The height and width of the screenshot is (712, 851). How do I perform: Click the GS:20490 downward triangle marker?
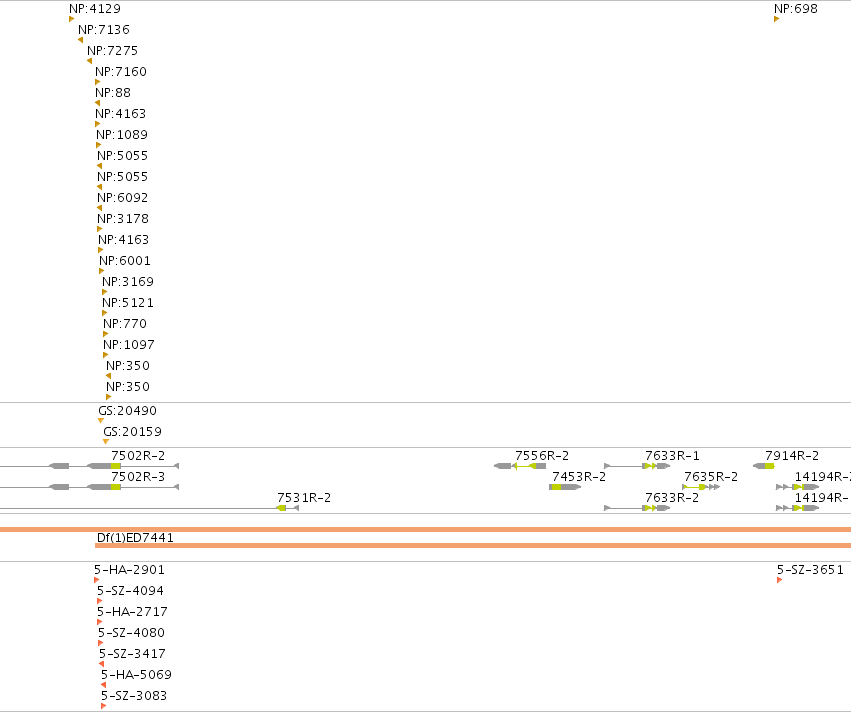(x=101, y=421)
